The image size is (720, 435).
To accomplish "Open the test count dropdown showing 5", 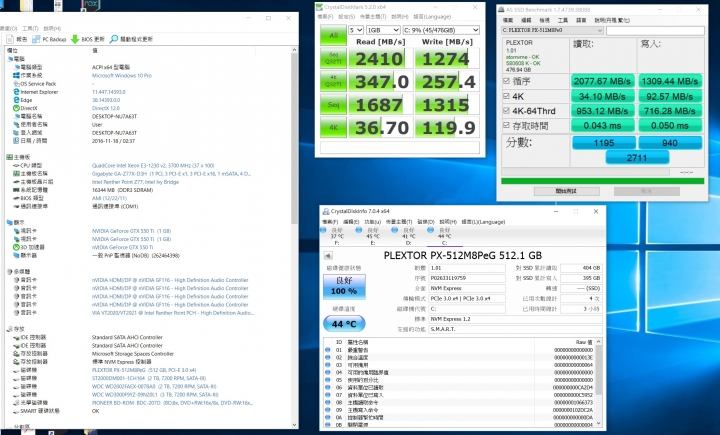I will tap(355, 30).
